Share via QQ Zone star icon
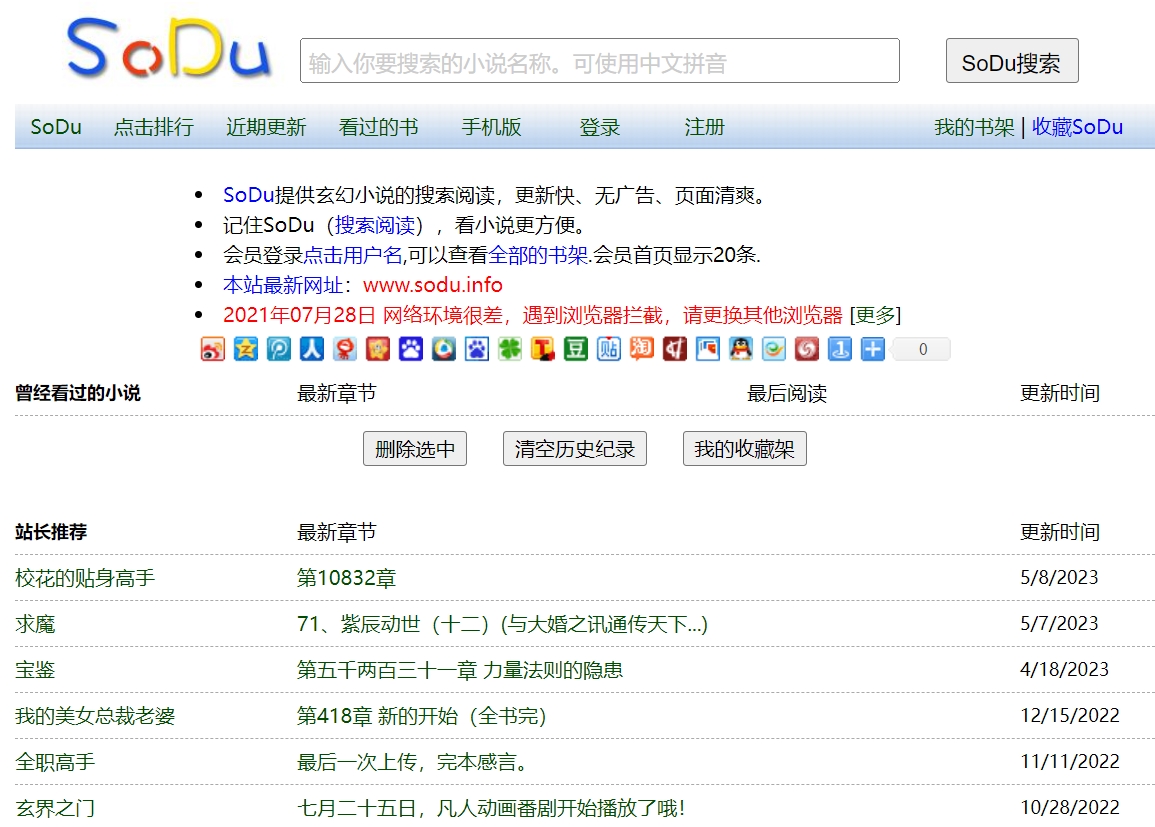Viewport: 1155px width, 827px height. tap(246, 349)
